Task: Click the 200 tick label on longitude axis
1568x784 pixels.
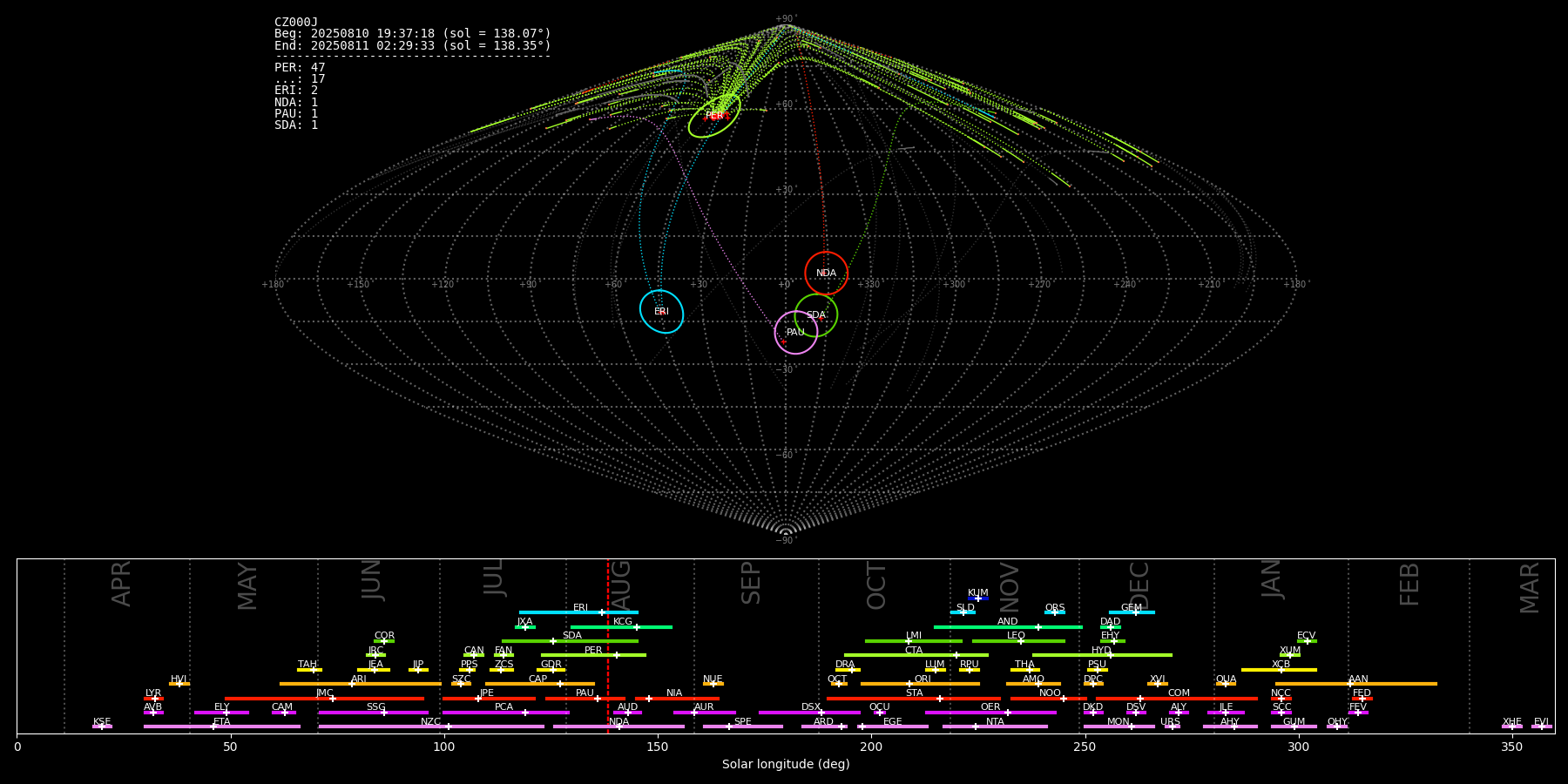Action: coord(871,747)
